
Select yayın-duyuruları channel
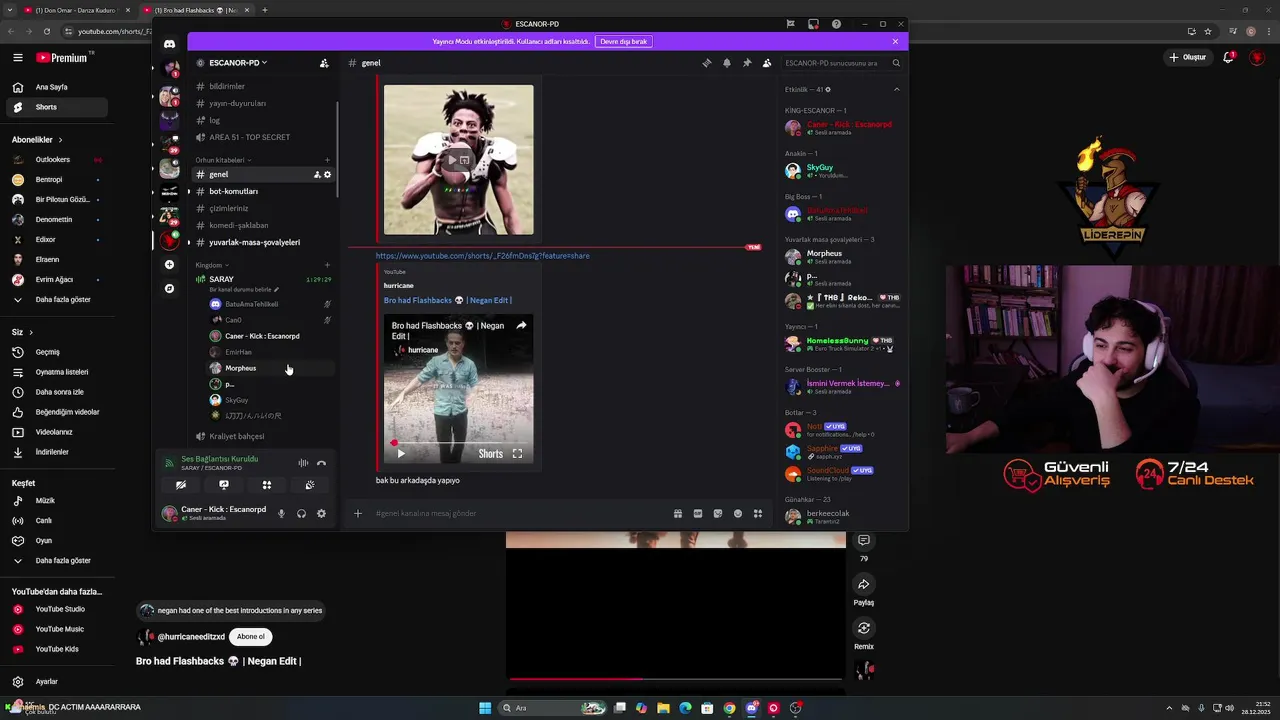click(x=237, y=104)
